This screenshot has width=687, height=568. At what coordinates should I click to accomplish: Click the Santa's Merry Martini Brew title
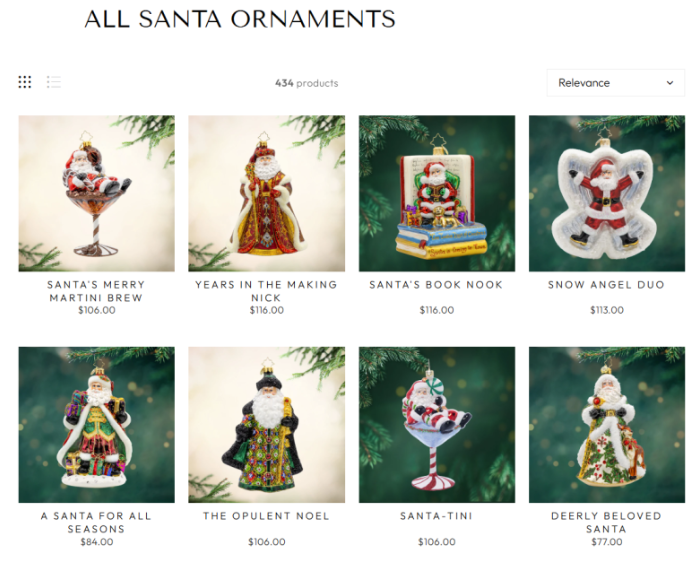coord(96,291)
